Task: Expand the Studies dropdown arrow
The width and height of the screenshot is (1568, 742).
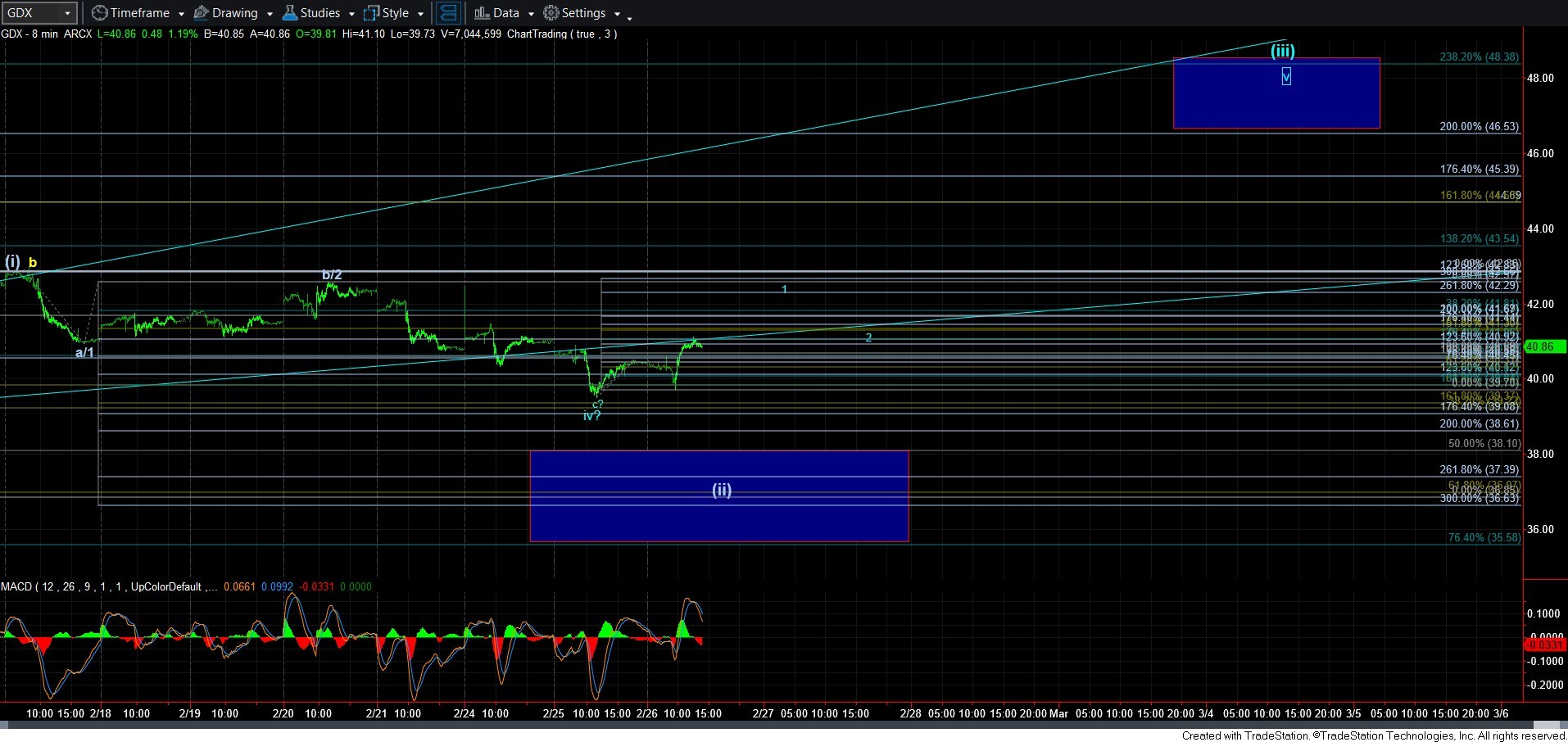Action: click(x=351, y=14)
